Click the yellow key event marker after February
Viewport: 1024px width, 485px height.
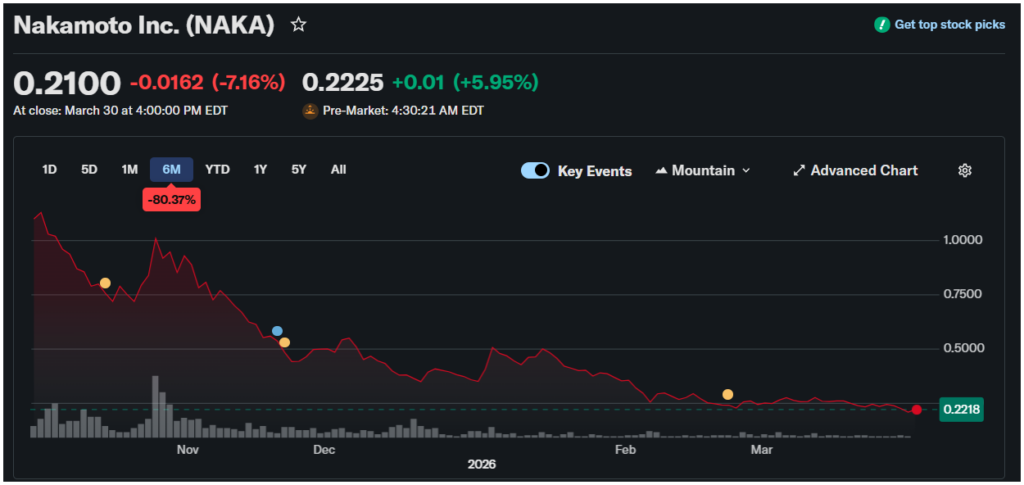coord(728,394)
